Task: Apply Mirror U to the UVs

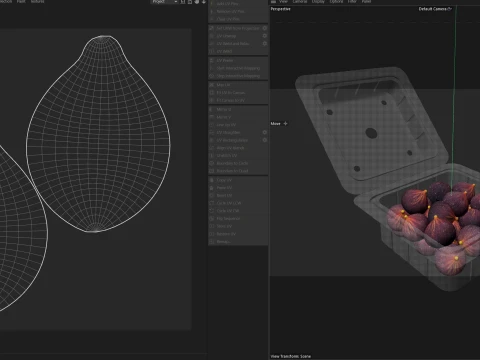Action: pos(238,109)
